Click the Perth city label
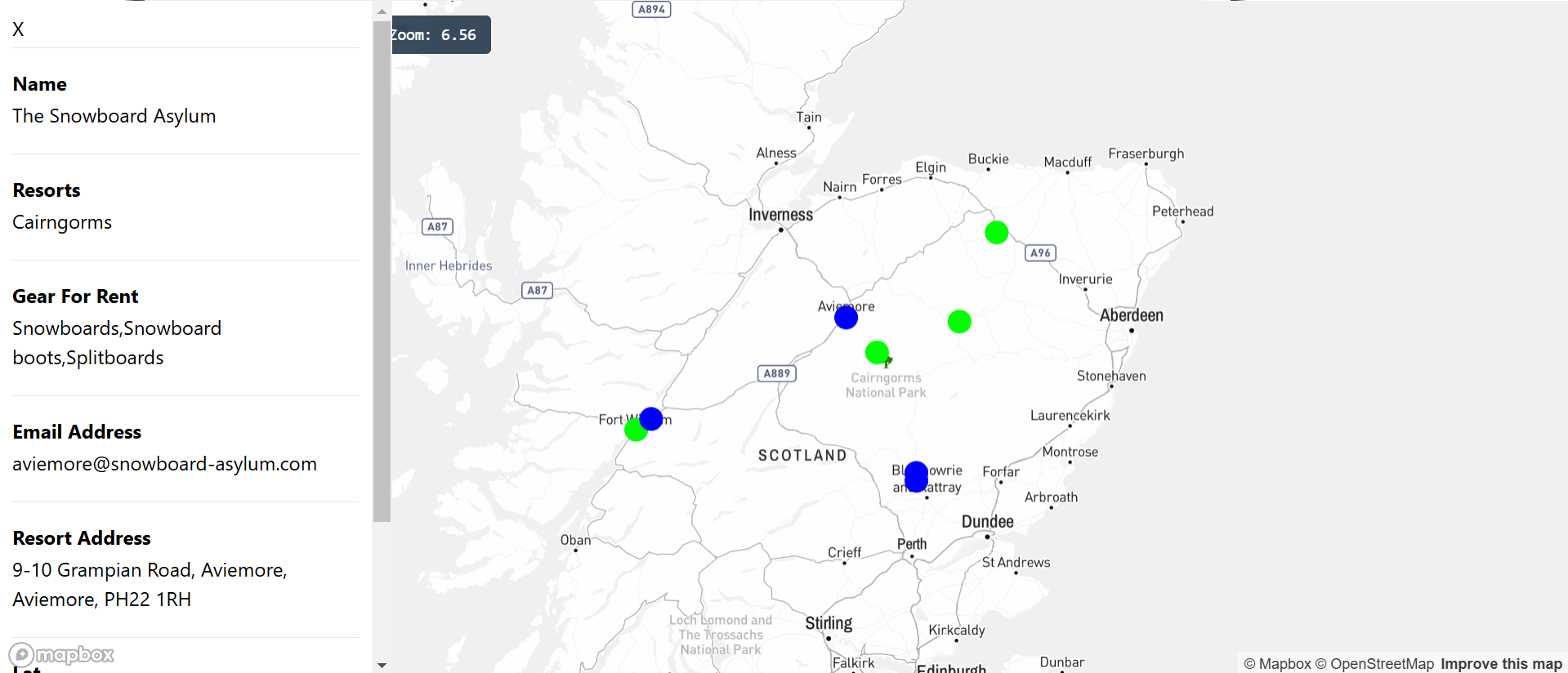Image resolution: width=1568 pixels, height=673 pixels. click(x=912, y=544)
